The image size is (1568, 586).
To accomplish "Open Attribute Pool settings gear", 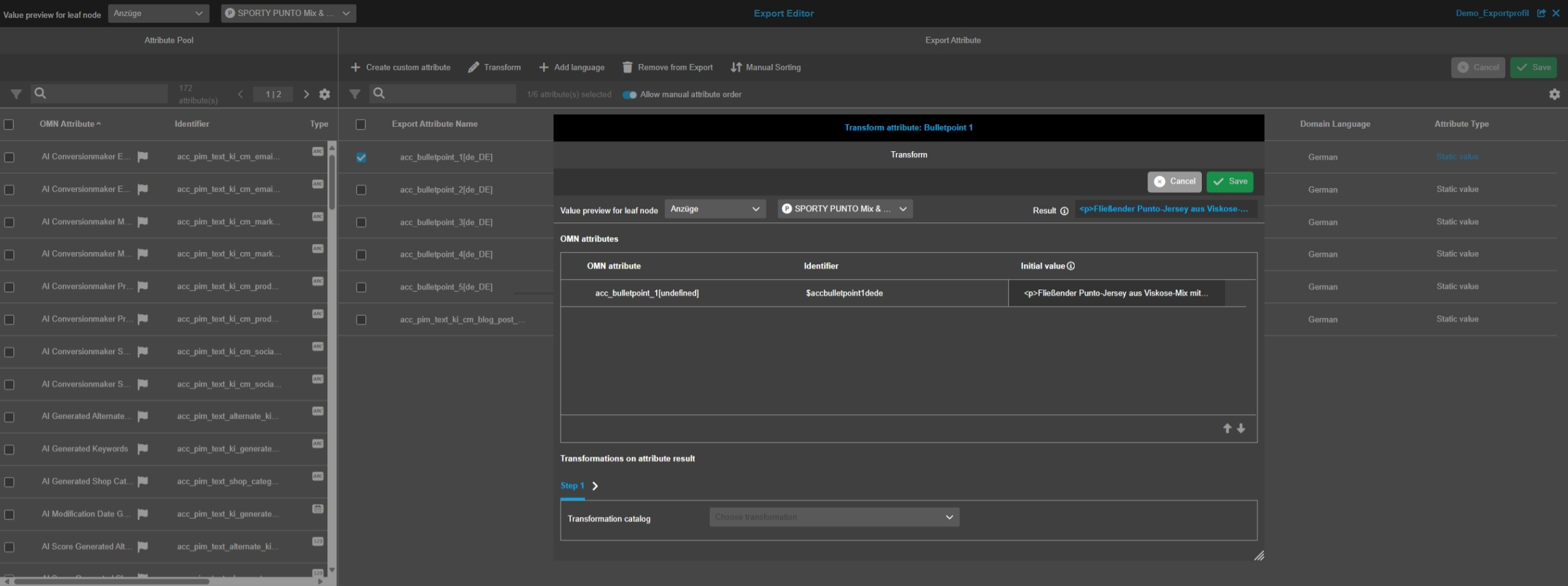I will [325, 94].
